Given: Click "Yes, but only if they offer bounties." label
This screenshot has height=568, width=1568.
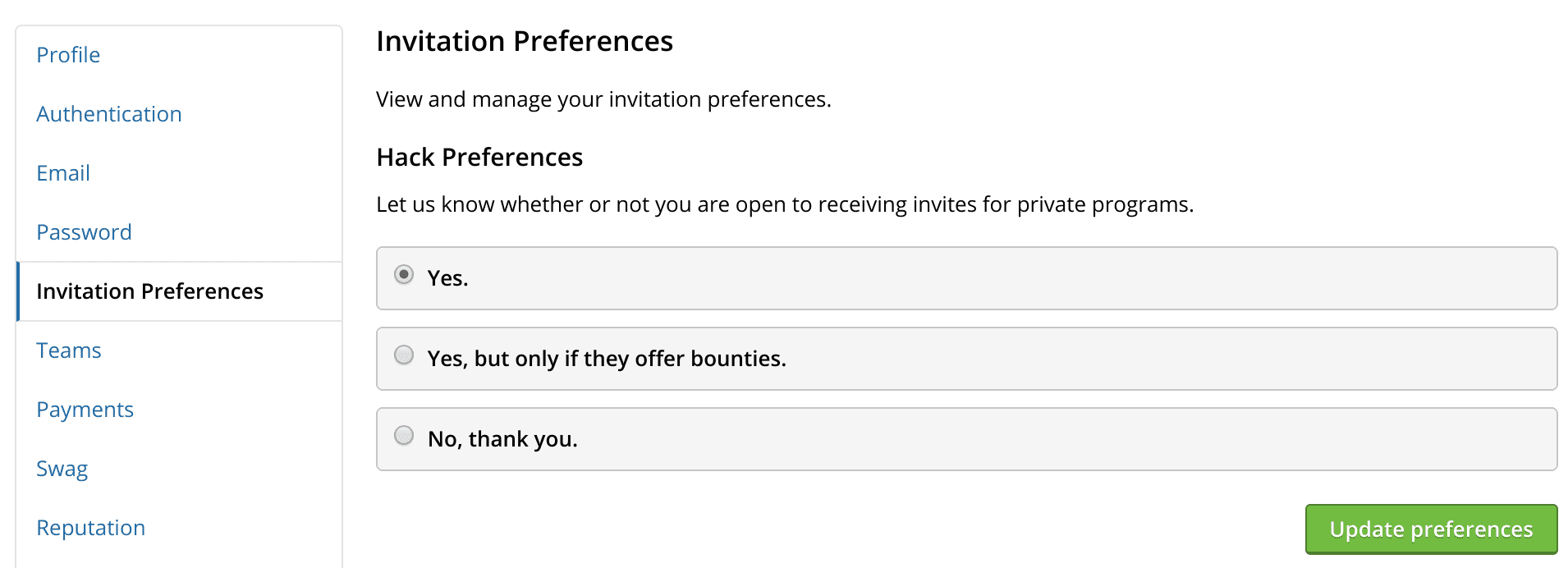Looking at the screenshot, I should tap(607, 359).
